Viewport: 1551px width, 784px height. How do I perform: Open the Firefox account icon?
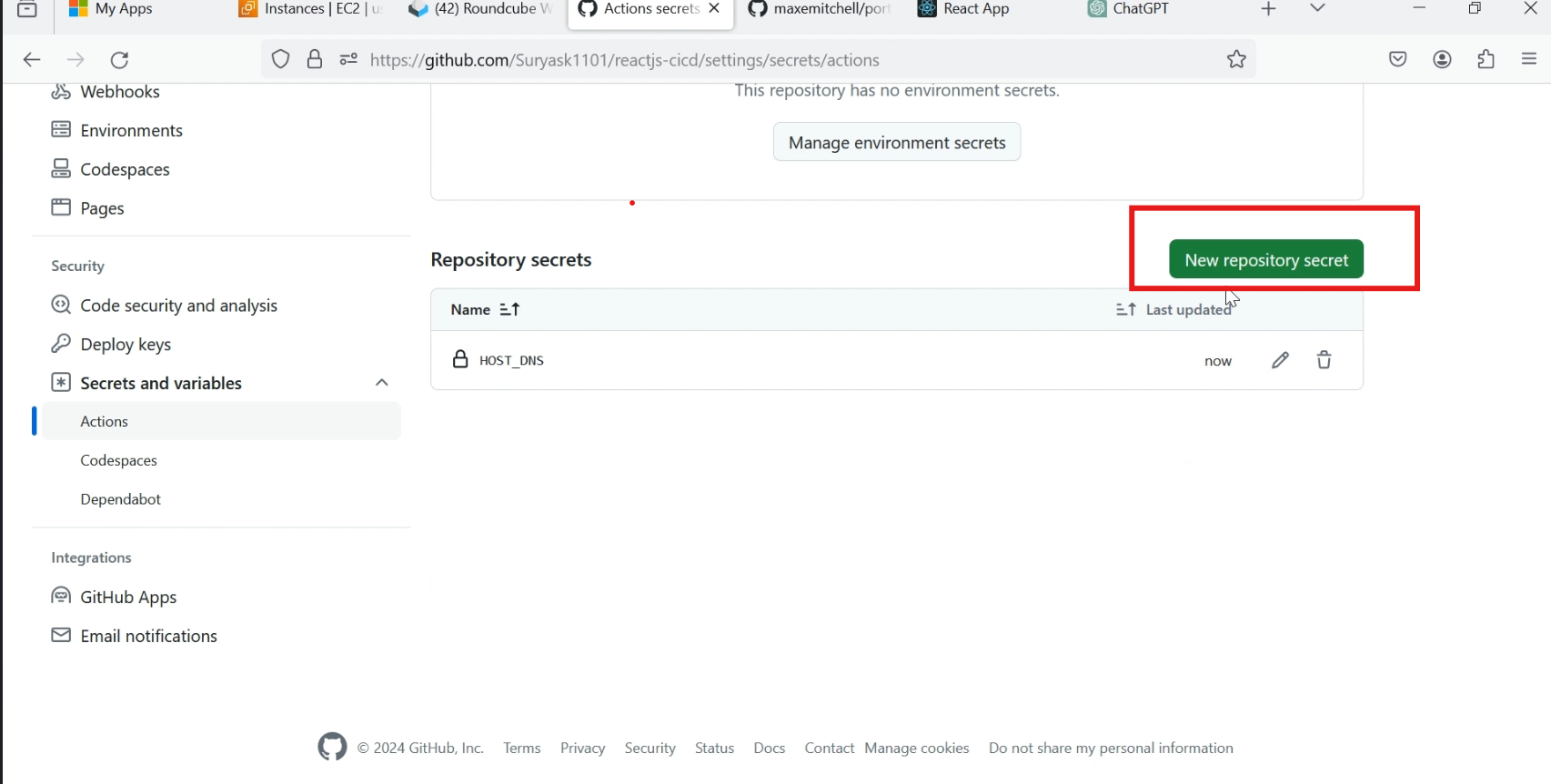(x=1442, y=60)
